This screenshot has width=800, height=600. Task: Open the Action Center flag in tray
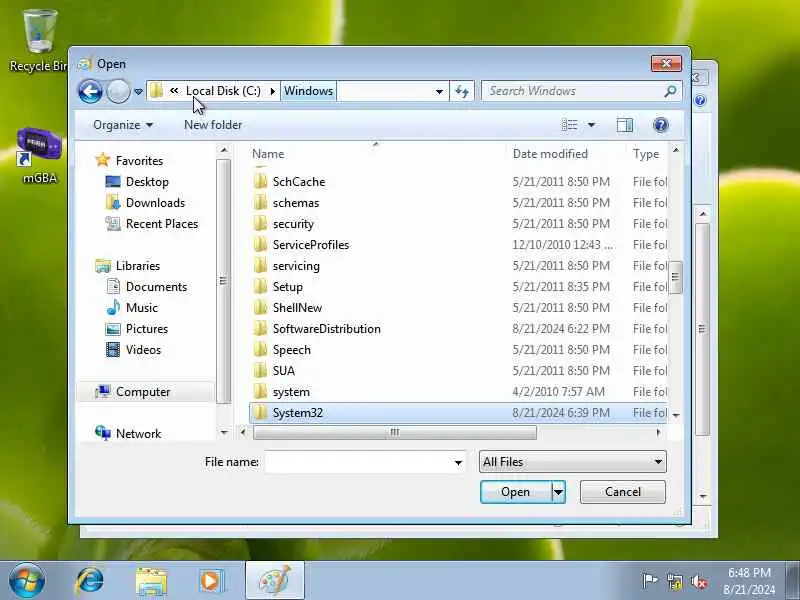649,581
